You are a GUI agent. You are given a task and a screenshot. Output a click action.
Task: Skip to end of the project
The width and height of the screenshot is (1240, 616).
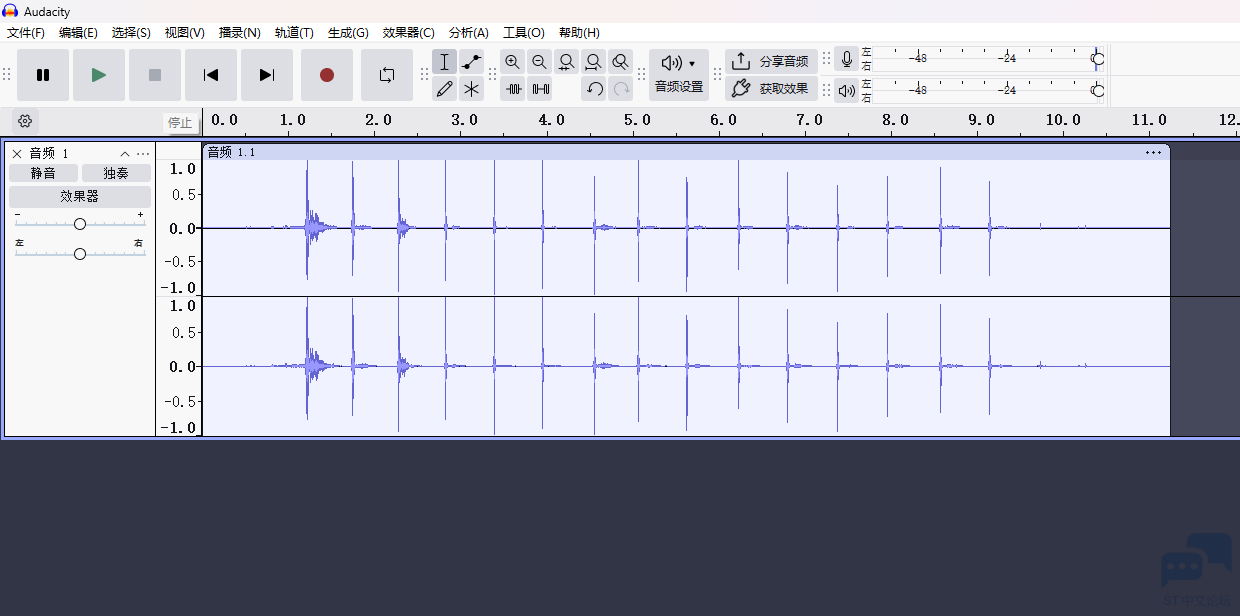(x=267, y=75)
